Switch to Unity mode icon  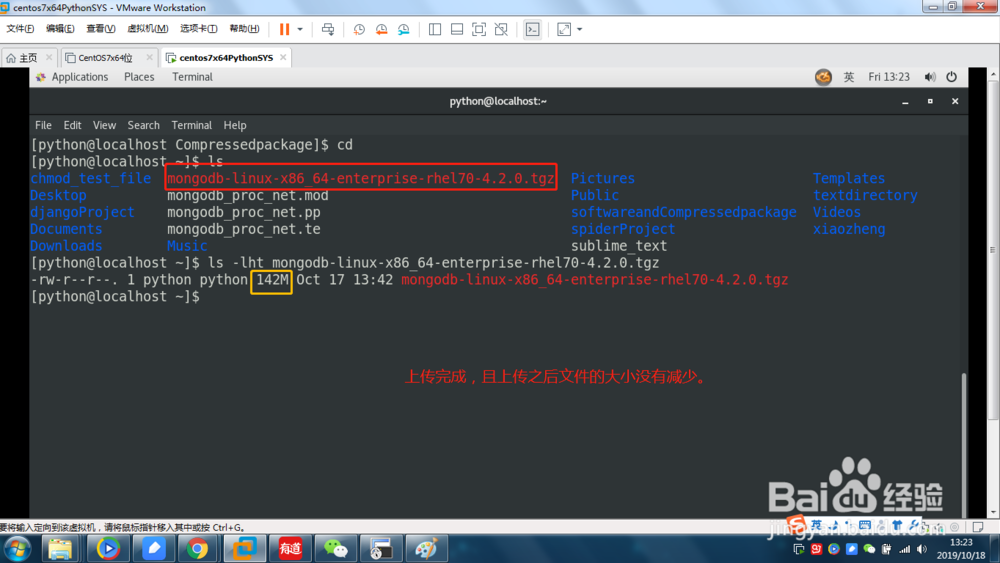point(501,29)
